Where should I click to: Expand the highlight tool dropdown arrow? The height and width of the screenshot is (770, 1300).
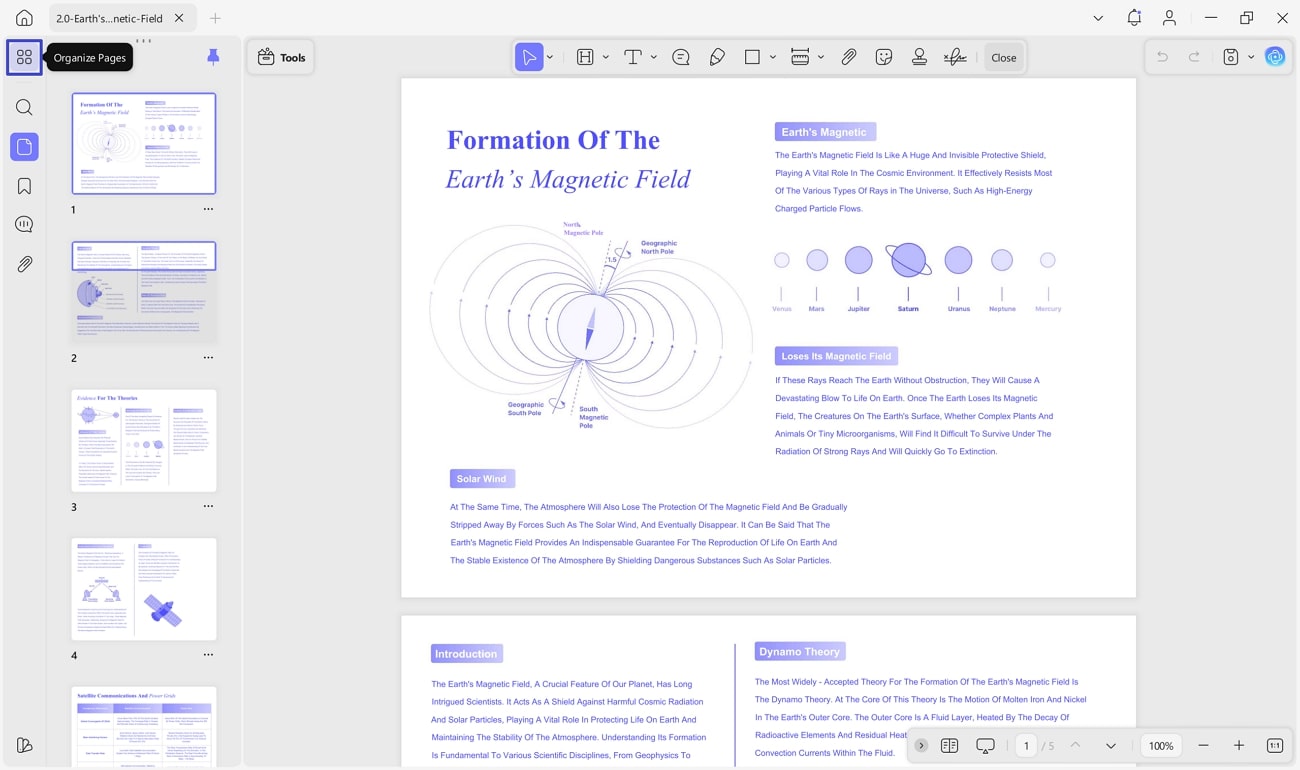point(606,58)
